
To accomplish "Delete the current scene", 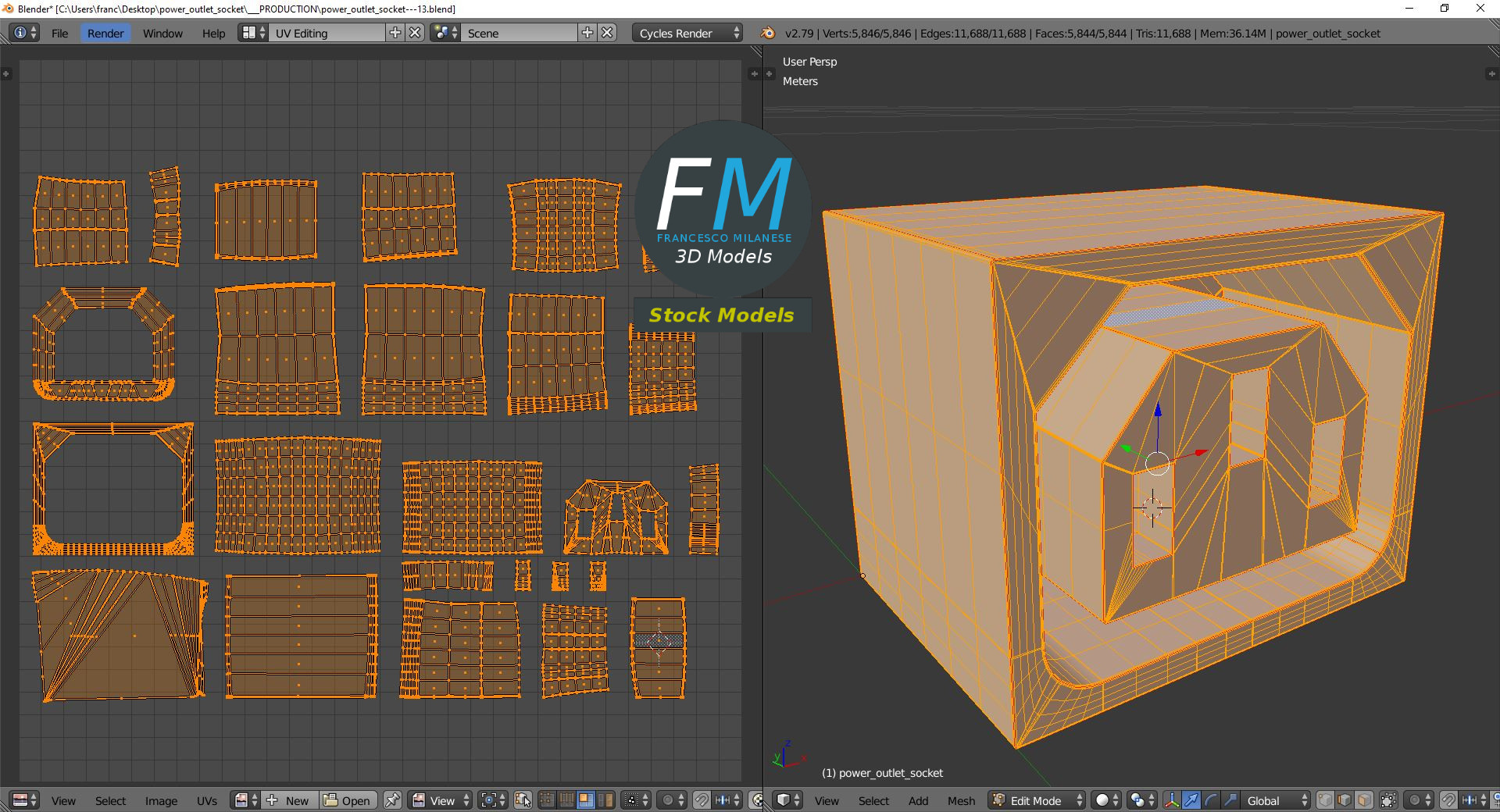I will click(x=607, y=33).
